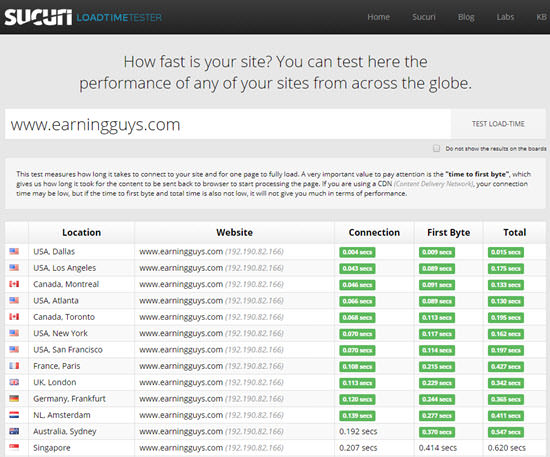This screenshot has width=550, height=457.
Task: Click the Website column header
Action: tap(234, 232)
